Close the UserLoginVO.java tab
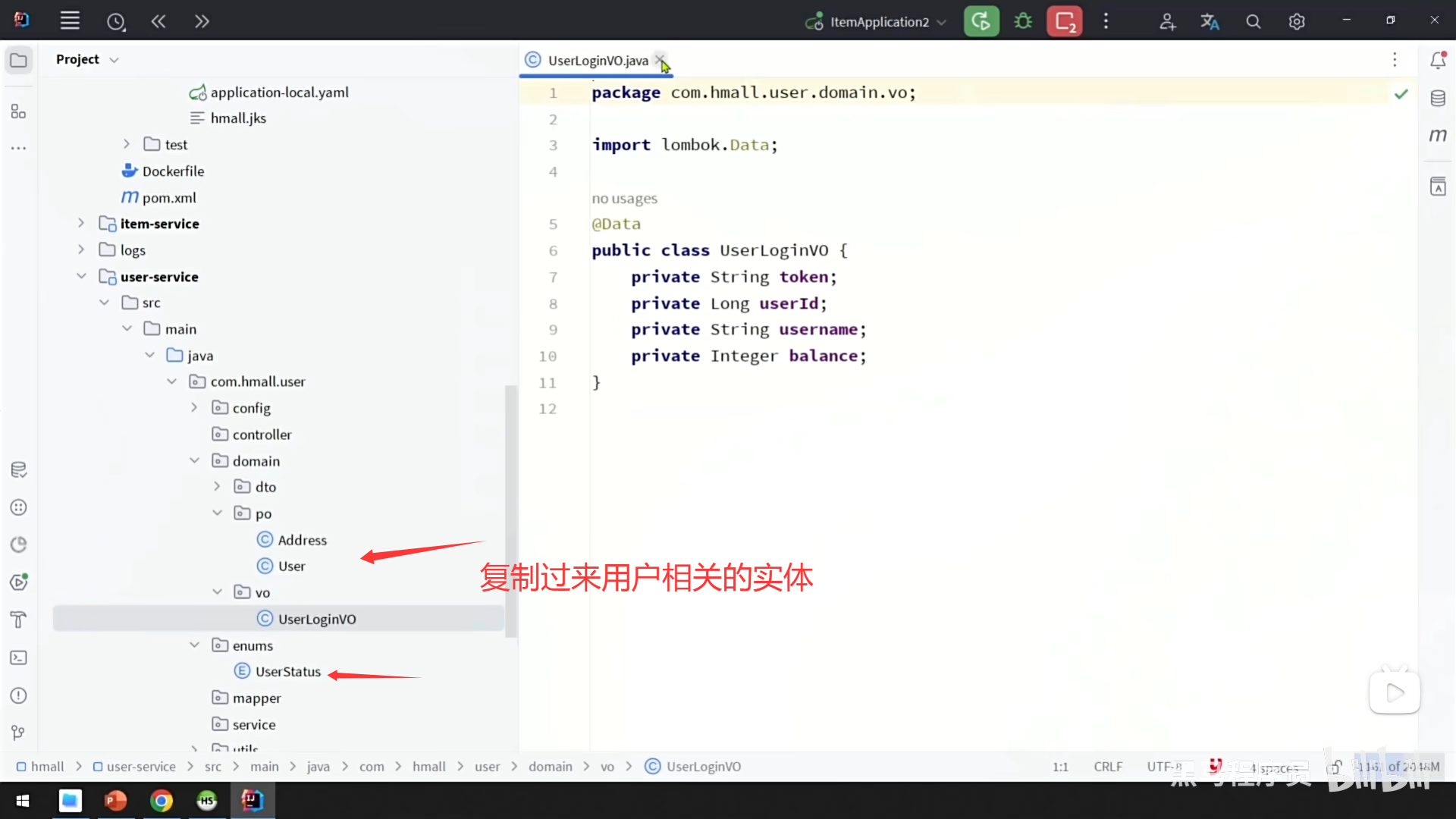 click(x=660, y=59)
